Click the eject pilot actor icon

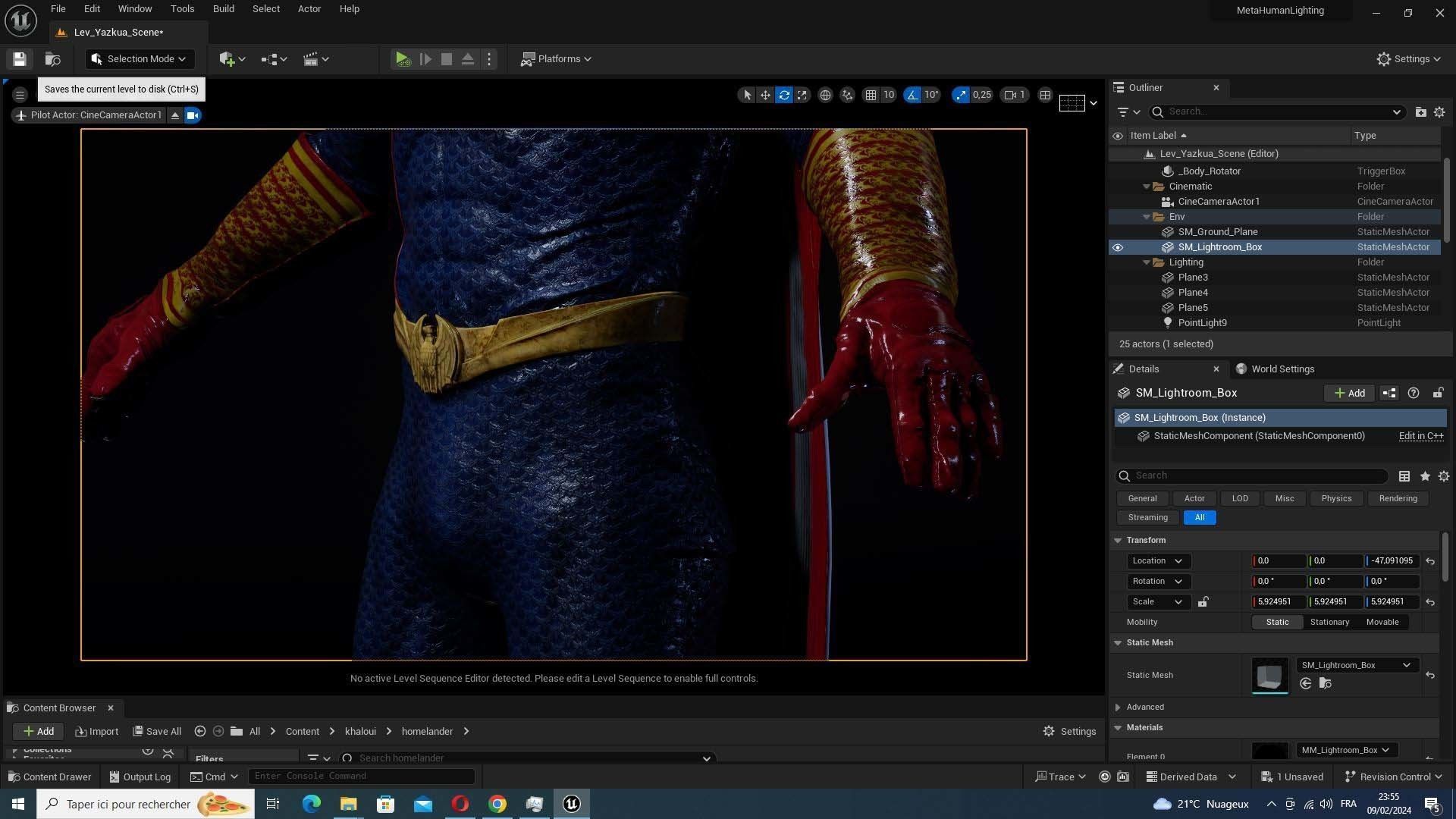point(175,115)
